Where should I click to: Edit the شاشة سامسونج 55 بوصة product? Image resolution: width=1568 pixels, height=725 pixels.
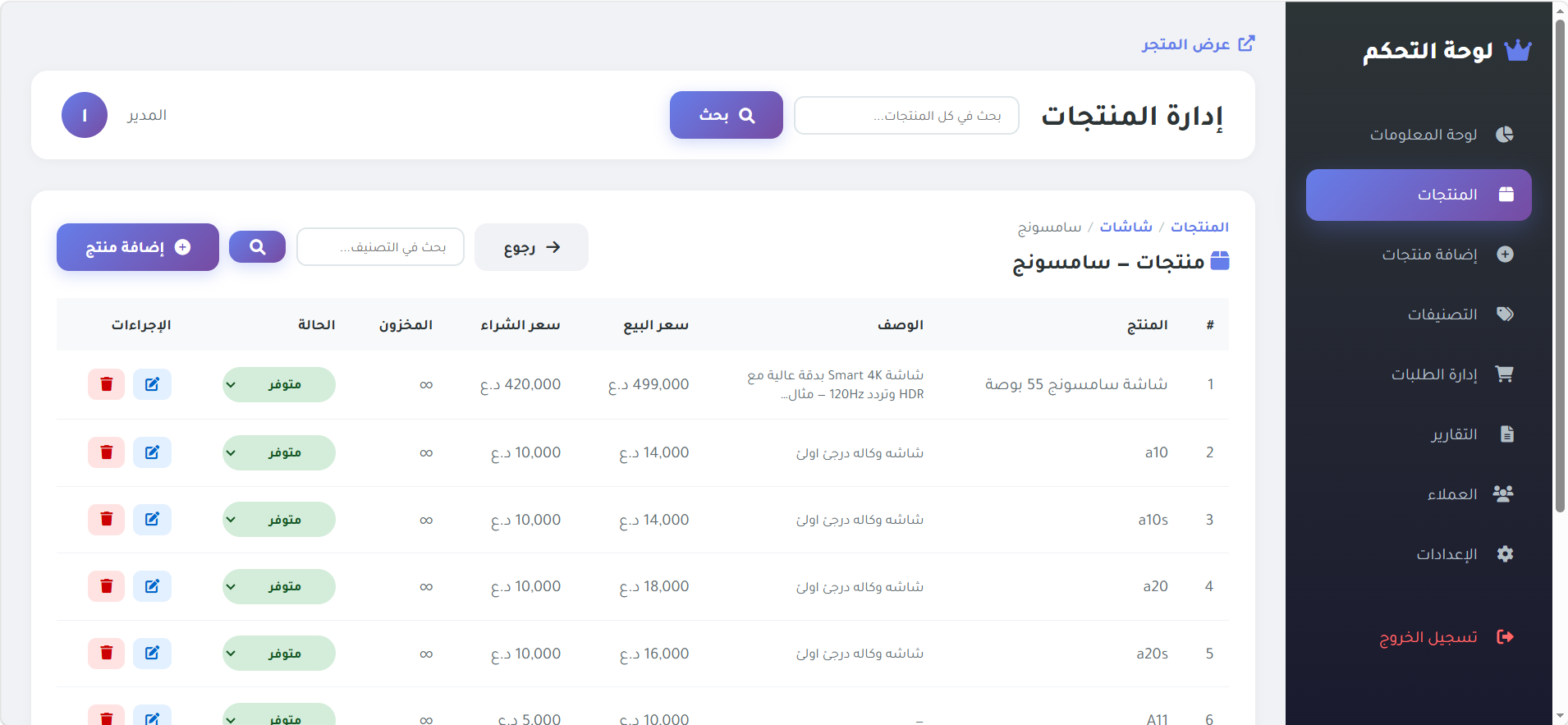tap(152, 384)
